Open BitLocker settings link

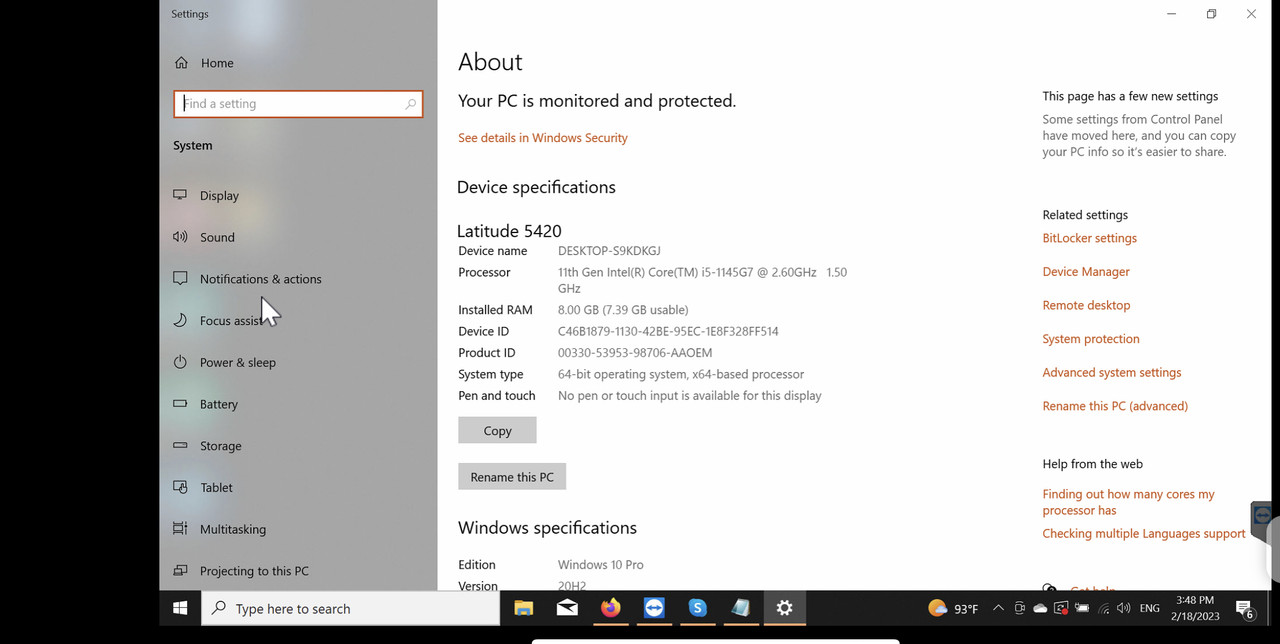pyautogui.click(x=1089, y=238)
